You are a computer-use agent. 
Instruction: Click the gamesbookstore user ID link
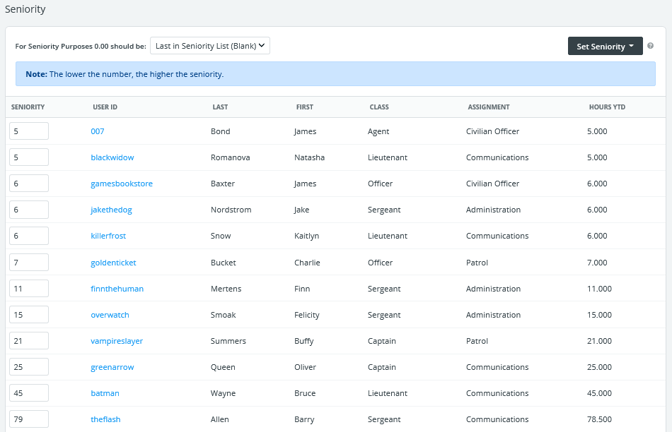click(121, 184)
